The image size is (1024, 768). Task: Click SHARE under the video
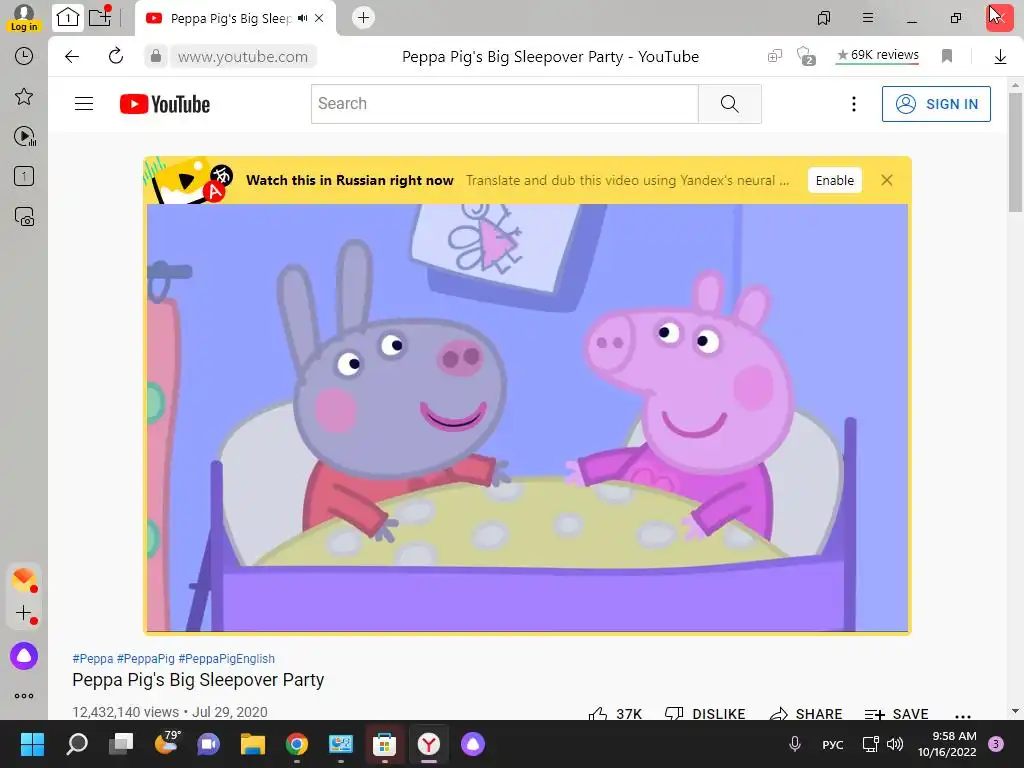tap(805, 714)
